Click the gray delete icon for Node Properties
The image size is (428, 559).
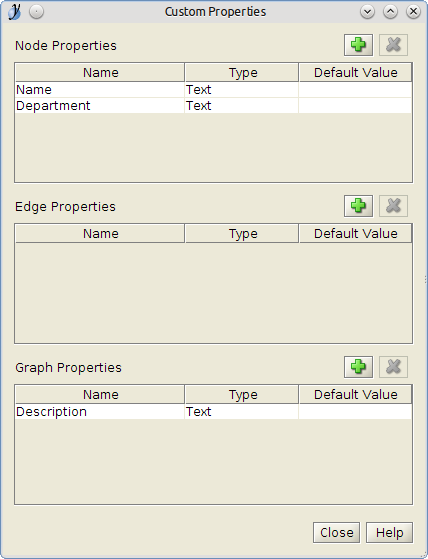click(393, 45)
